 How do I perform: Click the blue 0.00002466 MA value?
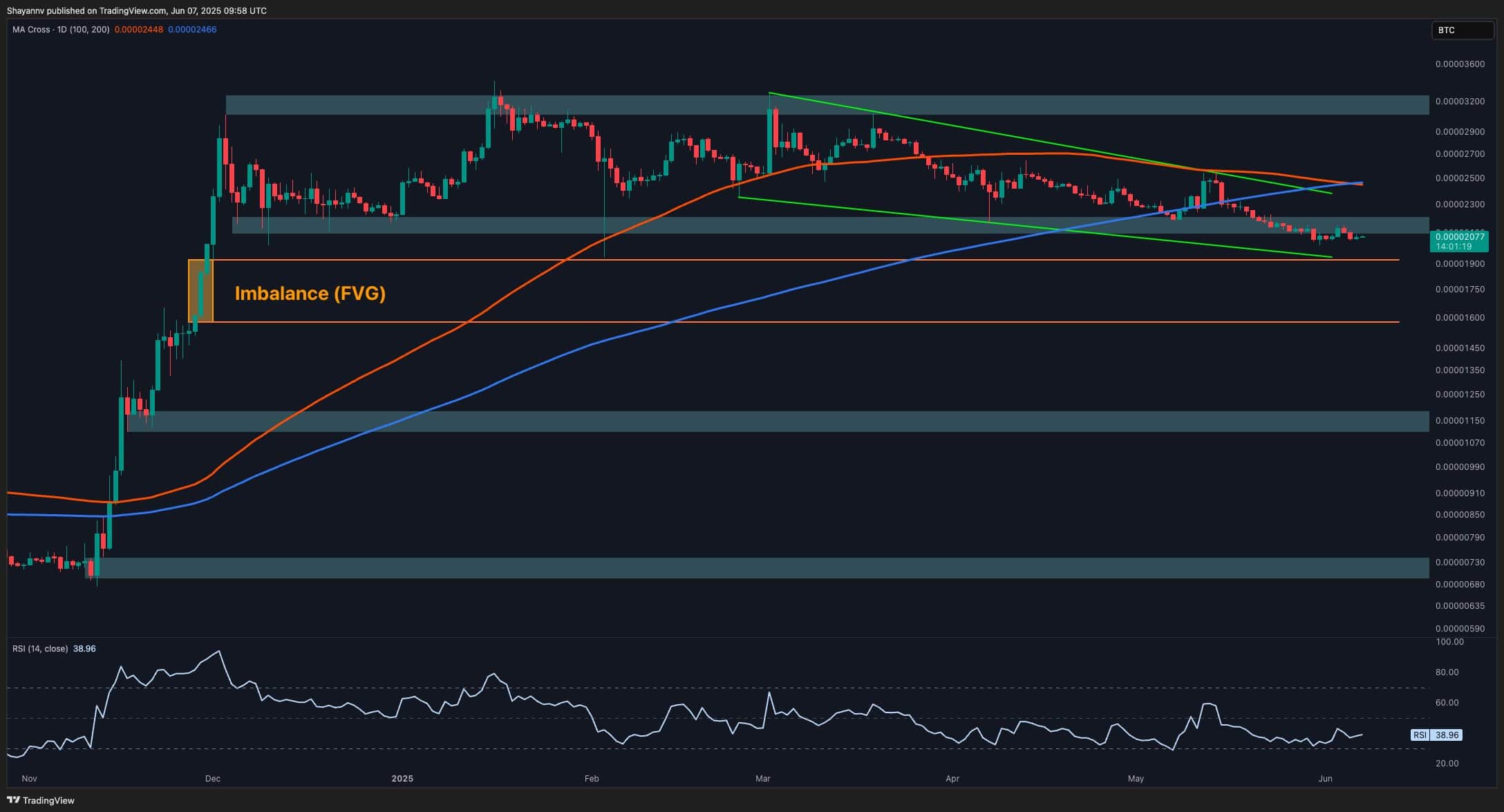click(x=192, y=30)
